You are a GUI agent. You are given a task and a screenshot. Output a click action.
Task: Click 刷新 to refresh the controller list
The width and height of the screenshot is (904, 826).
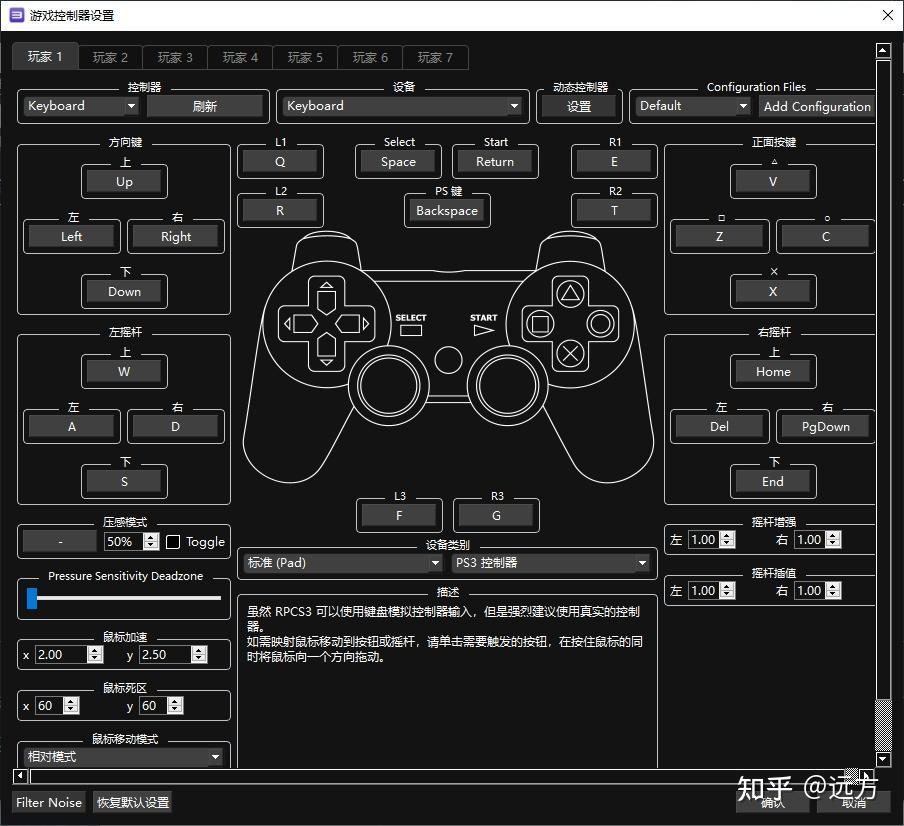pos(206,105)
